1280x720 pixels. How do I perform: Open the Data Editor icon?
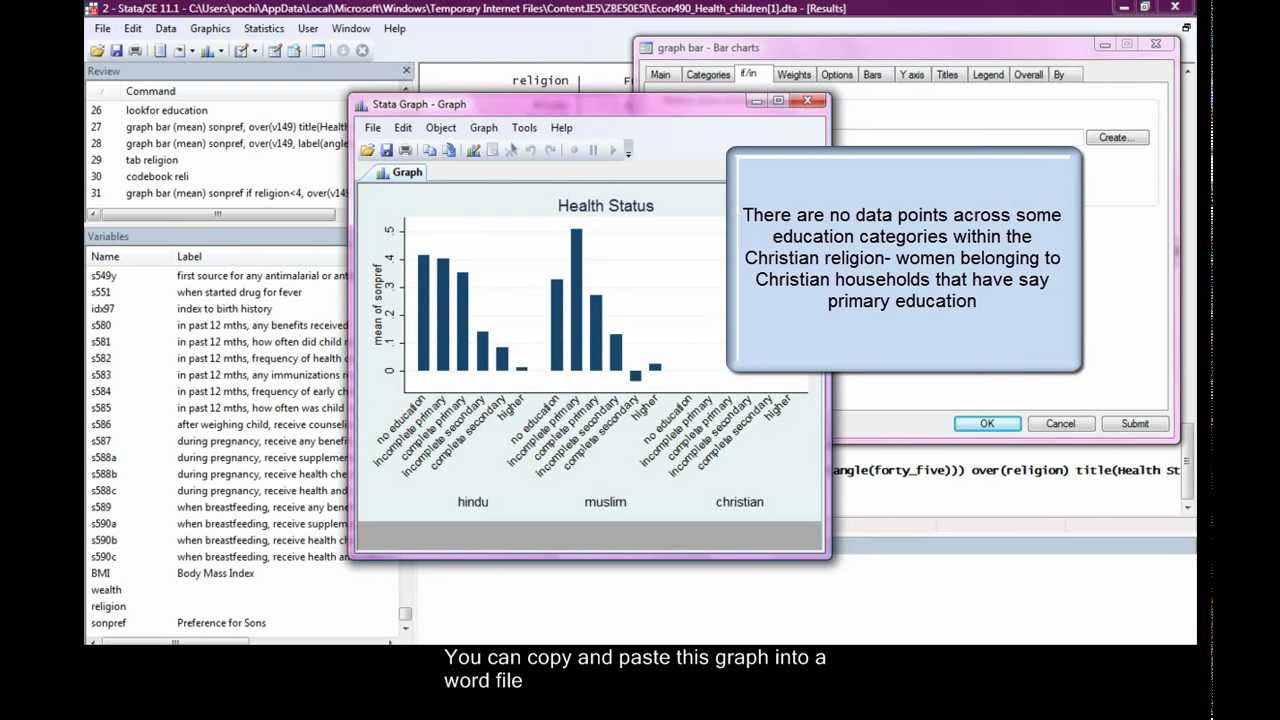pyautogui.click(x=274, y=50)
